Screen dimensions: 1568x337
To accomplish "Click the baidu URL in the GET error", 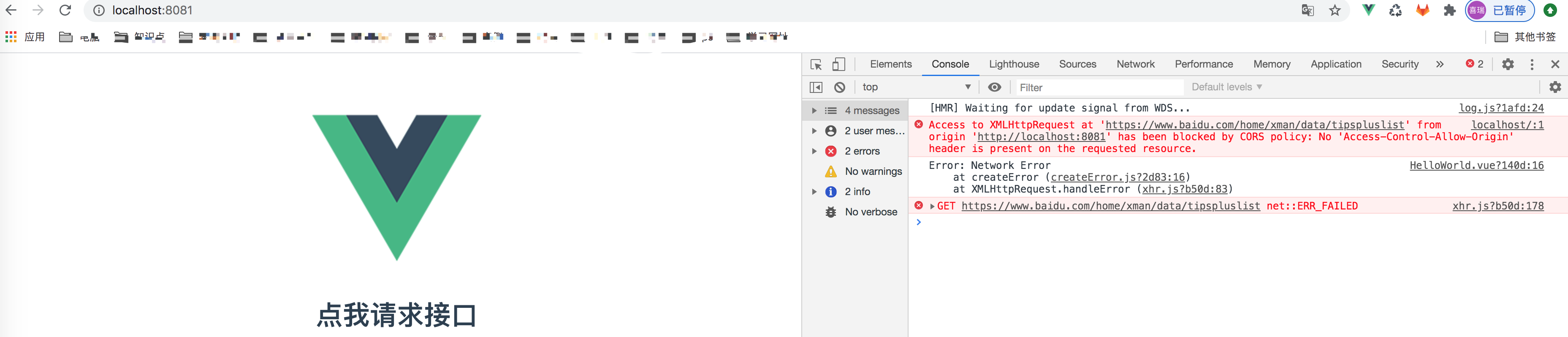I will [1111, 206].
